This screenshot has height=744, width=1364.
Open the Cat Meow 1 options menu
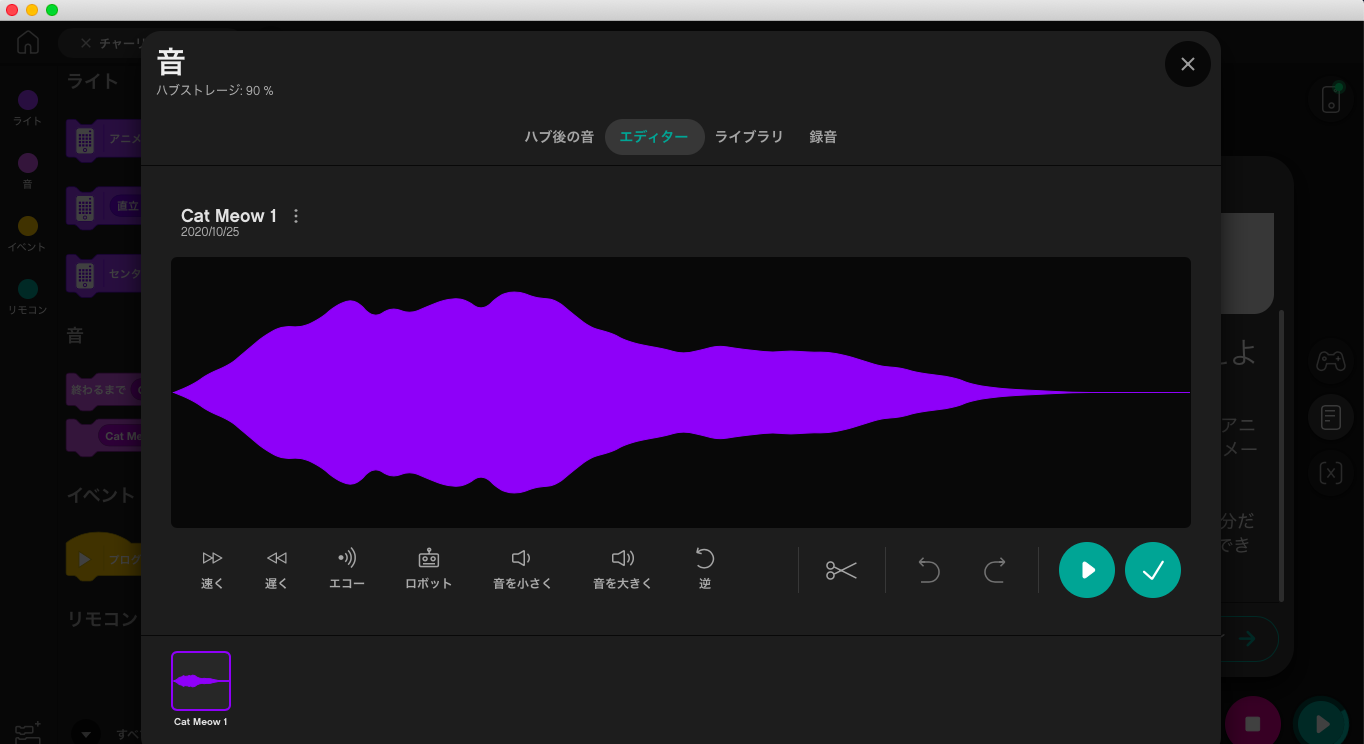295,215
